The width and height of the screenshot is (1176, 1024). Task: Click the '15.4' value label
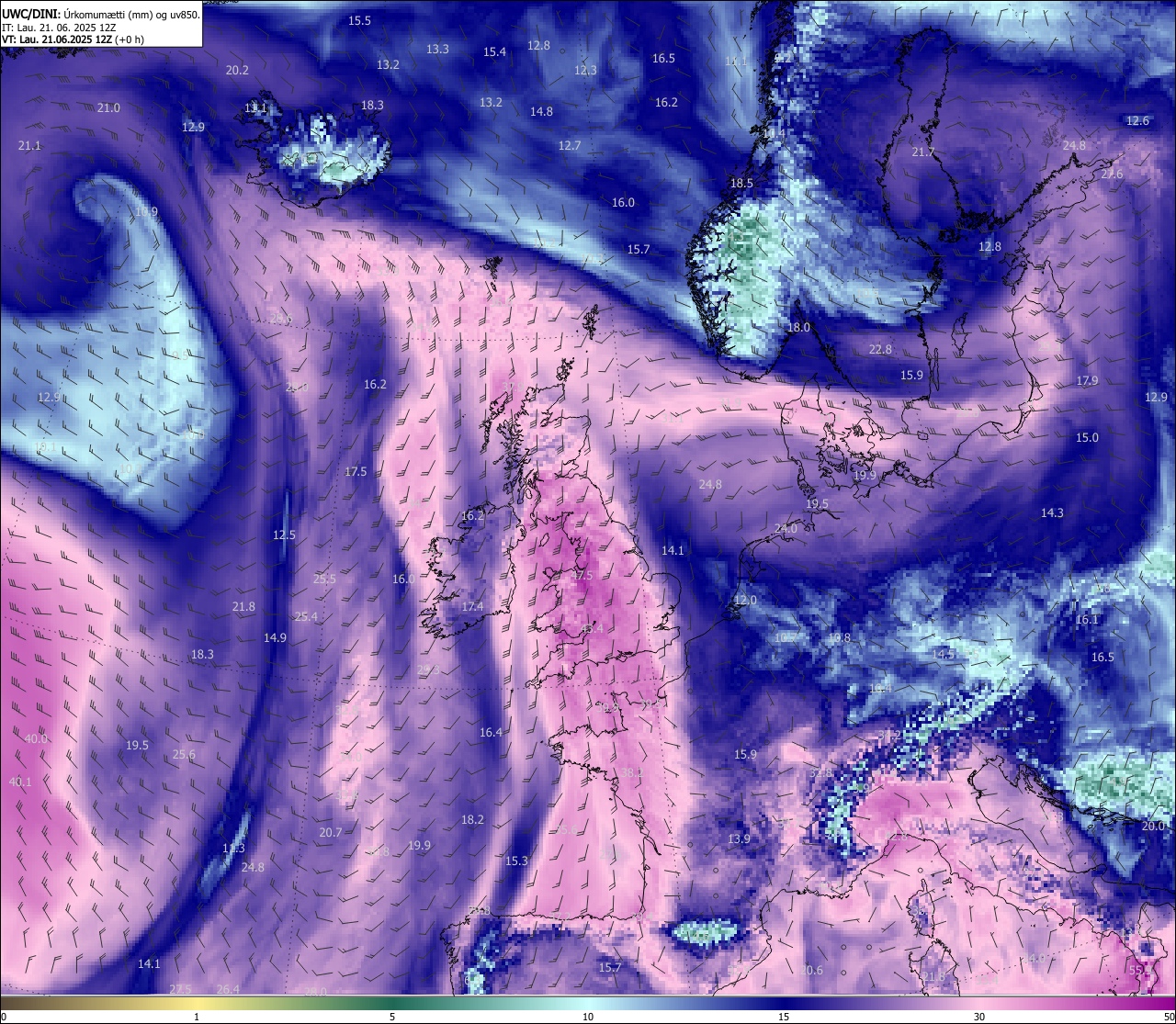pyautogui.click(x=494, y=51)
